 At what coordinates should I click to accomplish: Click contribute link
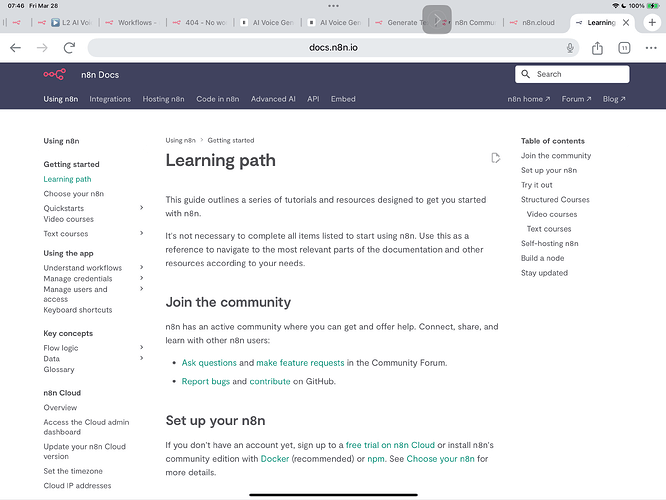pyautogui.click(x=270, y=381)
